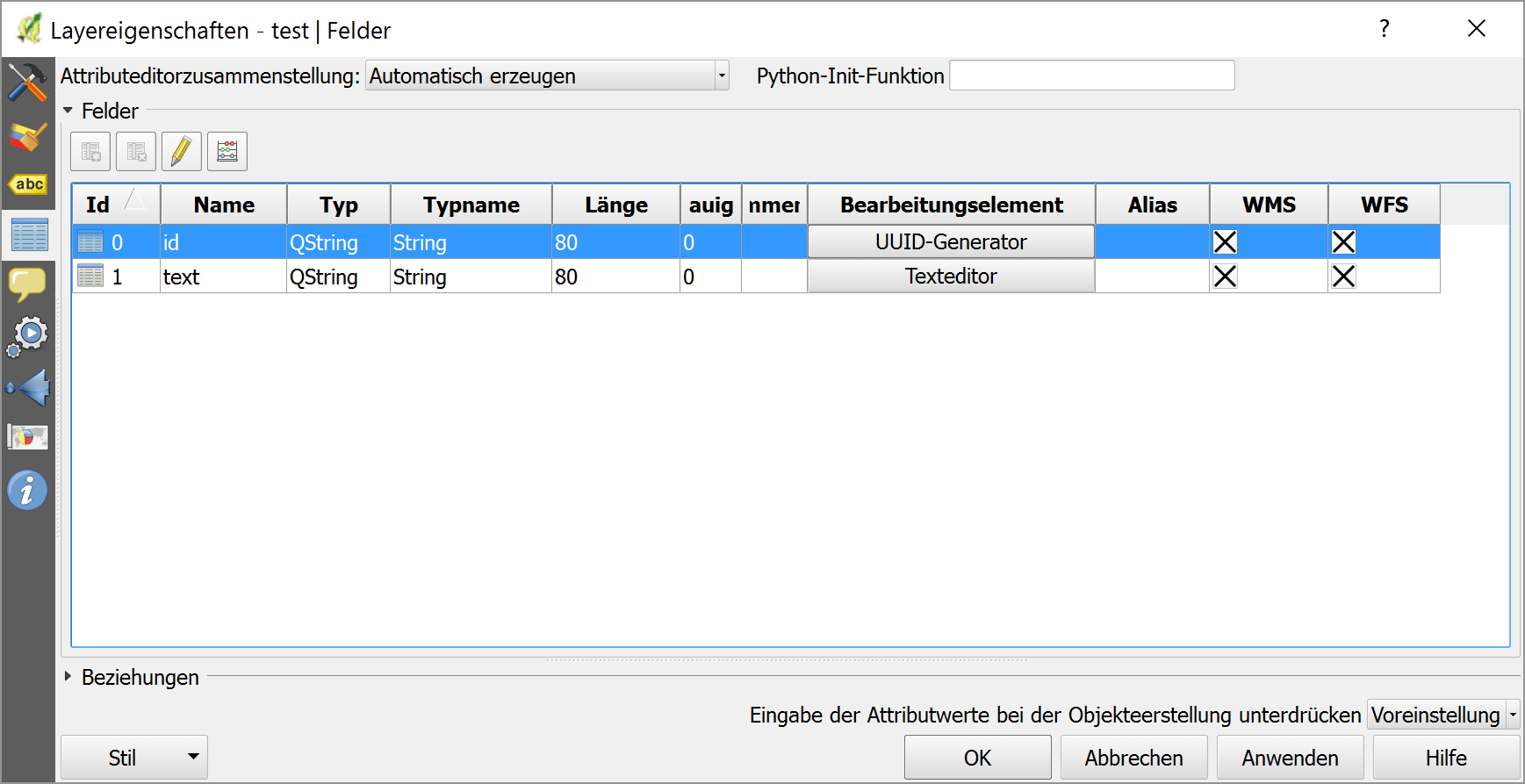Screen dimensions: 1525x784
Task: Sort fields by the Name column header
Action: 224,205
